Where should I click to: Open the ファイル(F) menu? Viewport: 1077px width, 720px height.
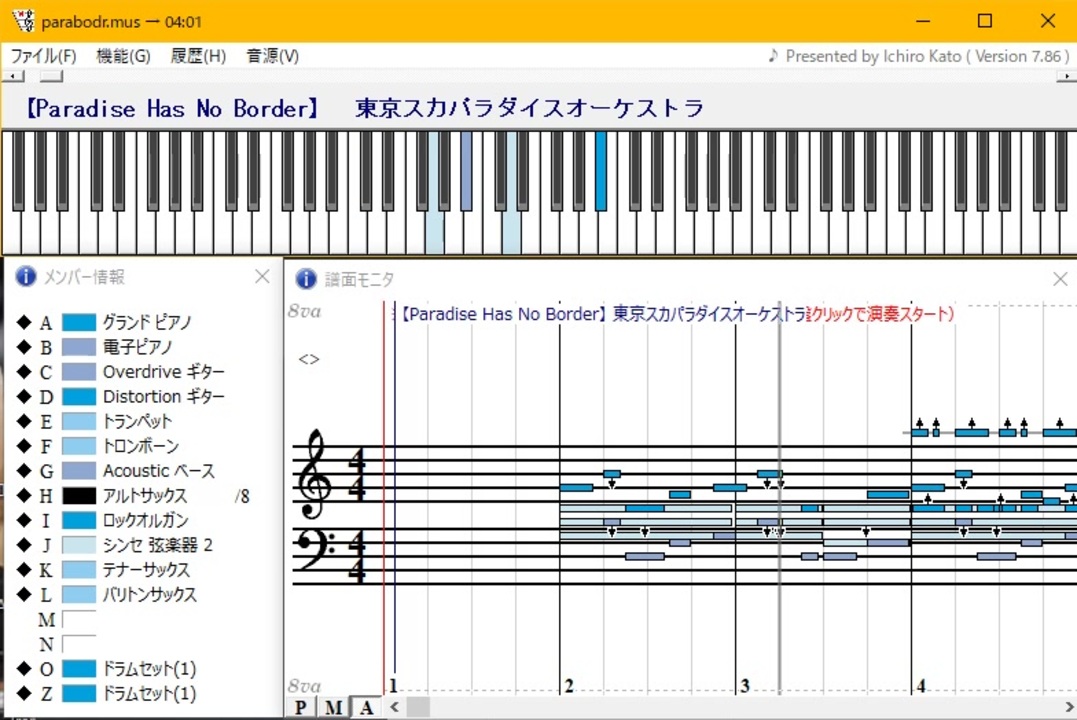click(x=43, y=56)
